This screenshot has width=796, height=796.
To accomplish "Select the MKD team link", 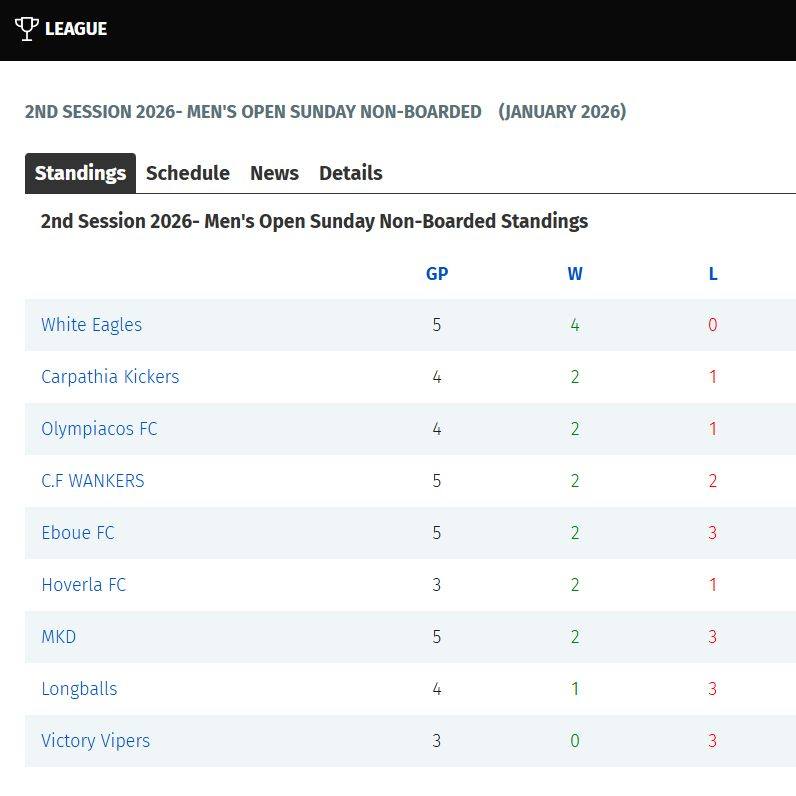I will pyautogui.click(x=58, y=637).
